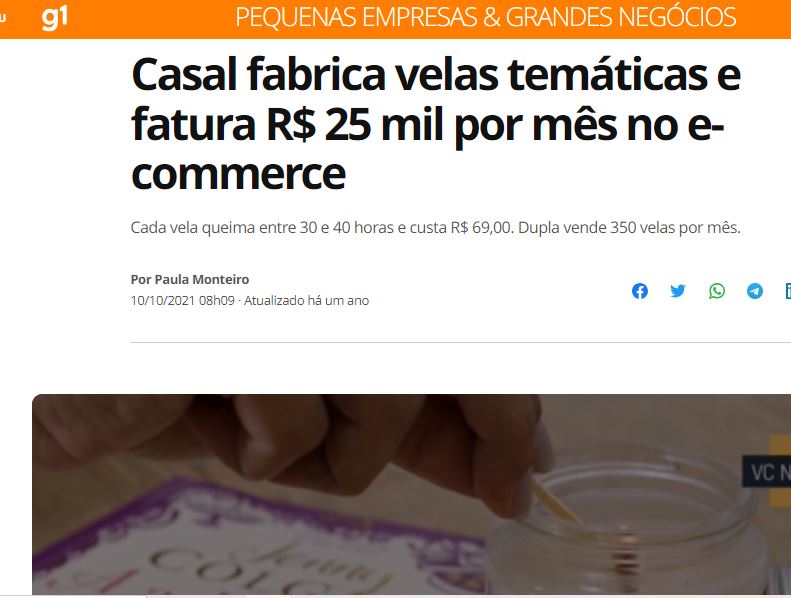This screenshot has height=598, width=791.
Task: Click the 'Atualizado há um ano' text
Action: tap(306, 300)
